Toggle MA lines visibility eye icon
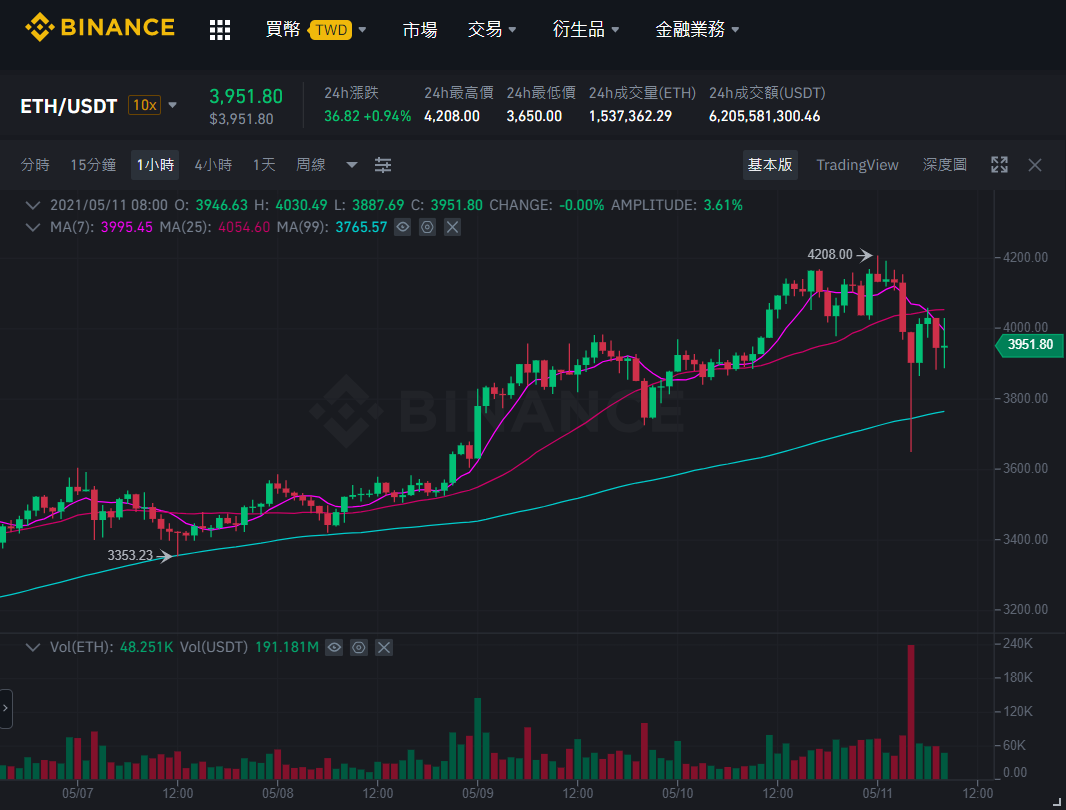The image size is (1066, 810). click(x=402, y=227)
